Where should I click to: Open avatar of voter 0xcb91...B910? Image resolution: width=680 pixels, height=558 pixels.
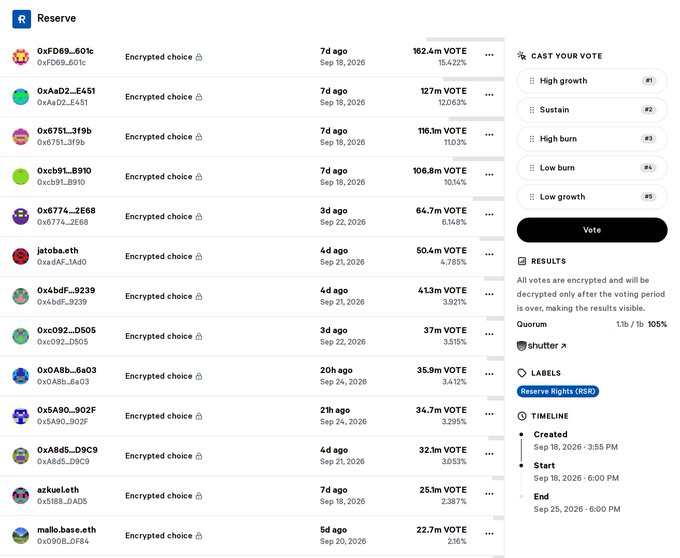pos(20,176)
